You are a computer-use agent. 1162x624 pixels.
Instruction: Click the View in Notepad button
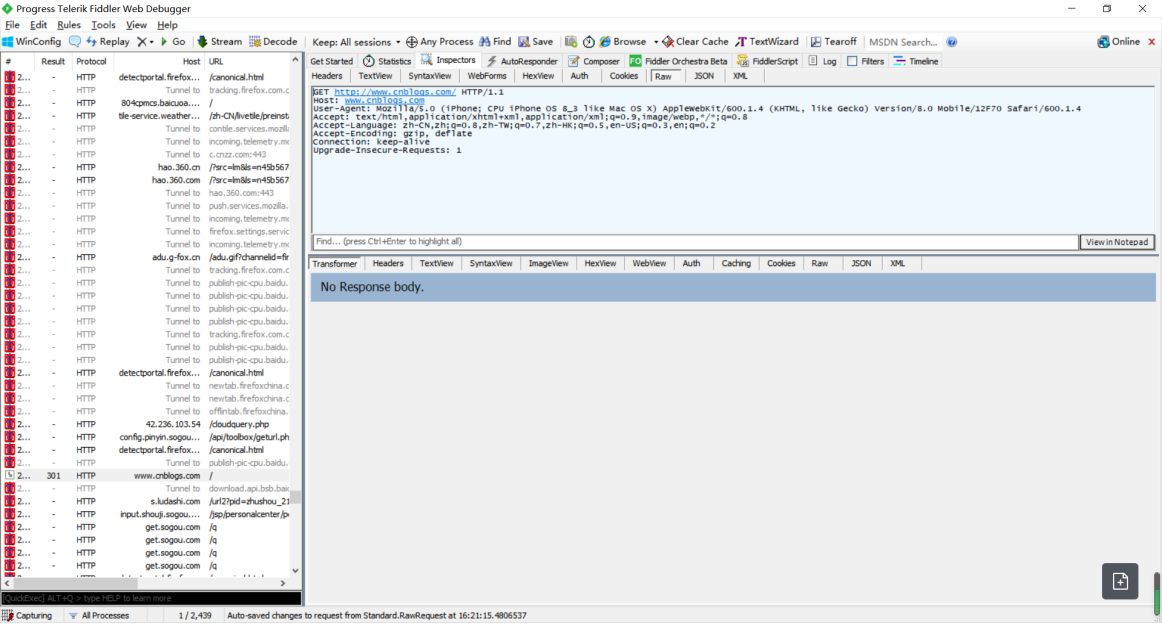coord(1116,242)
